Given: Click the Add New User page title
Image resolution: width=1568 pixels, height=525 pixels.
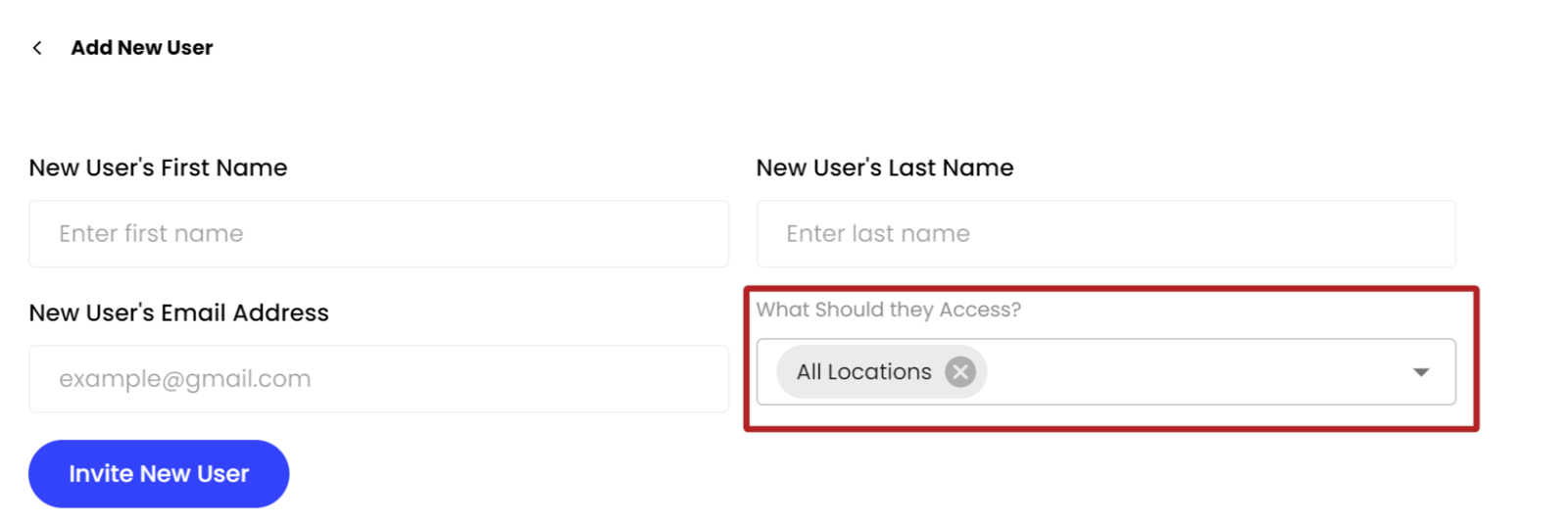Looking at the screenshot, I should coord(141,48).
